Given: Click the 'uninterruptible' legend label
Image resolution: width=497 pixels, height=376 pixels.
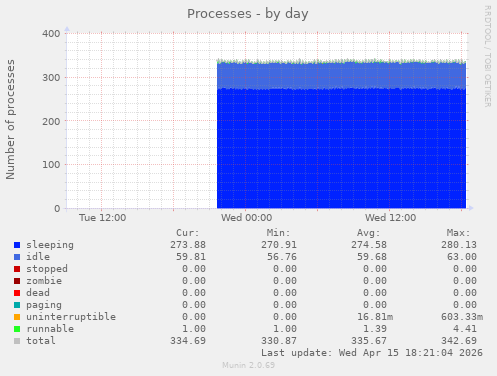Looking at the screenshot, I should [71, 317].
